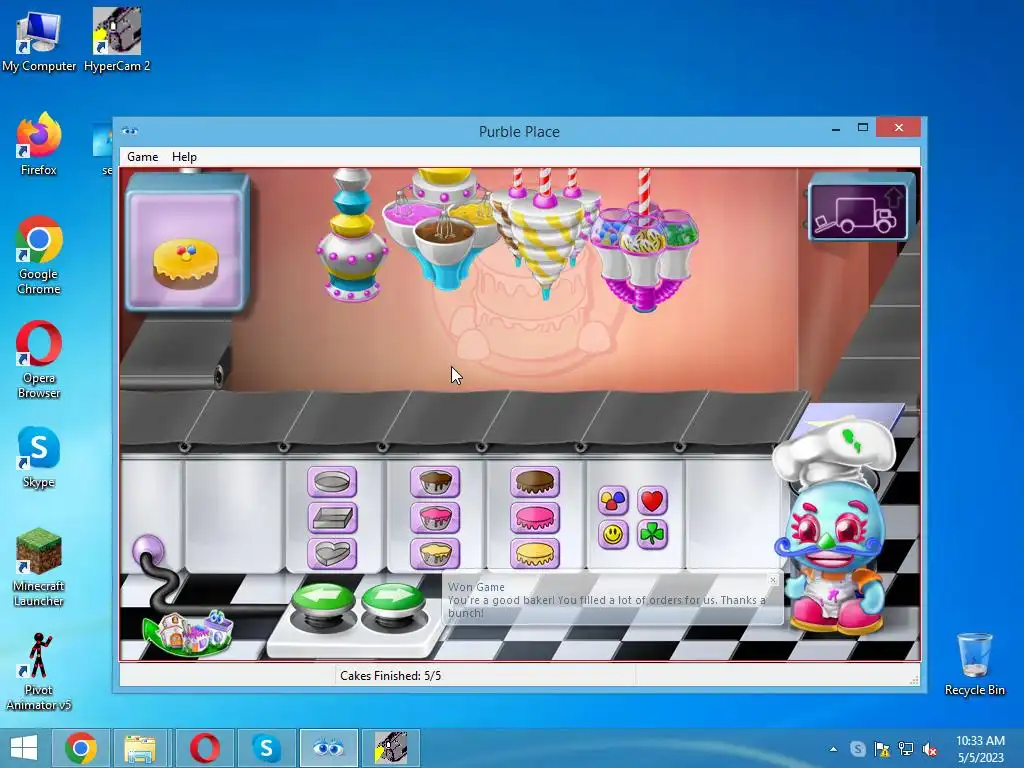Pick the yellow icing button
This screenshot has width=1024, height=768.
(x=535, y=553)
